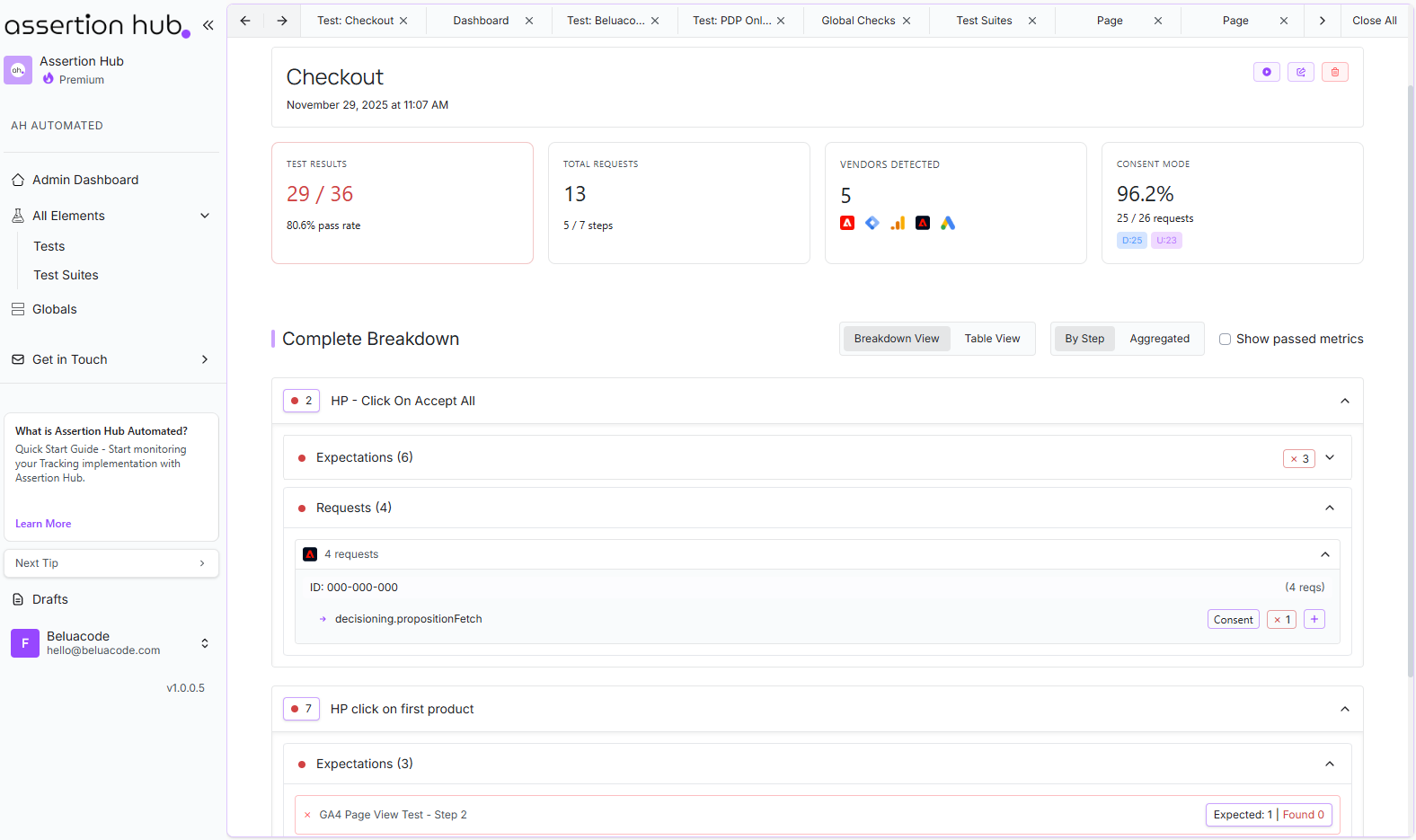Image resolution: width=1416 pixels, height=840 pixels.
Task: Collapse the All Elements sidebar menu
Action: [x=205, y=216]
